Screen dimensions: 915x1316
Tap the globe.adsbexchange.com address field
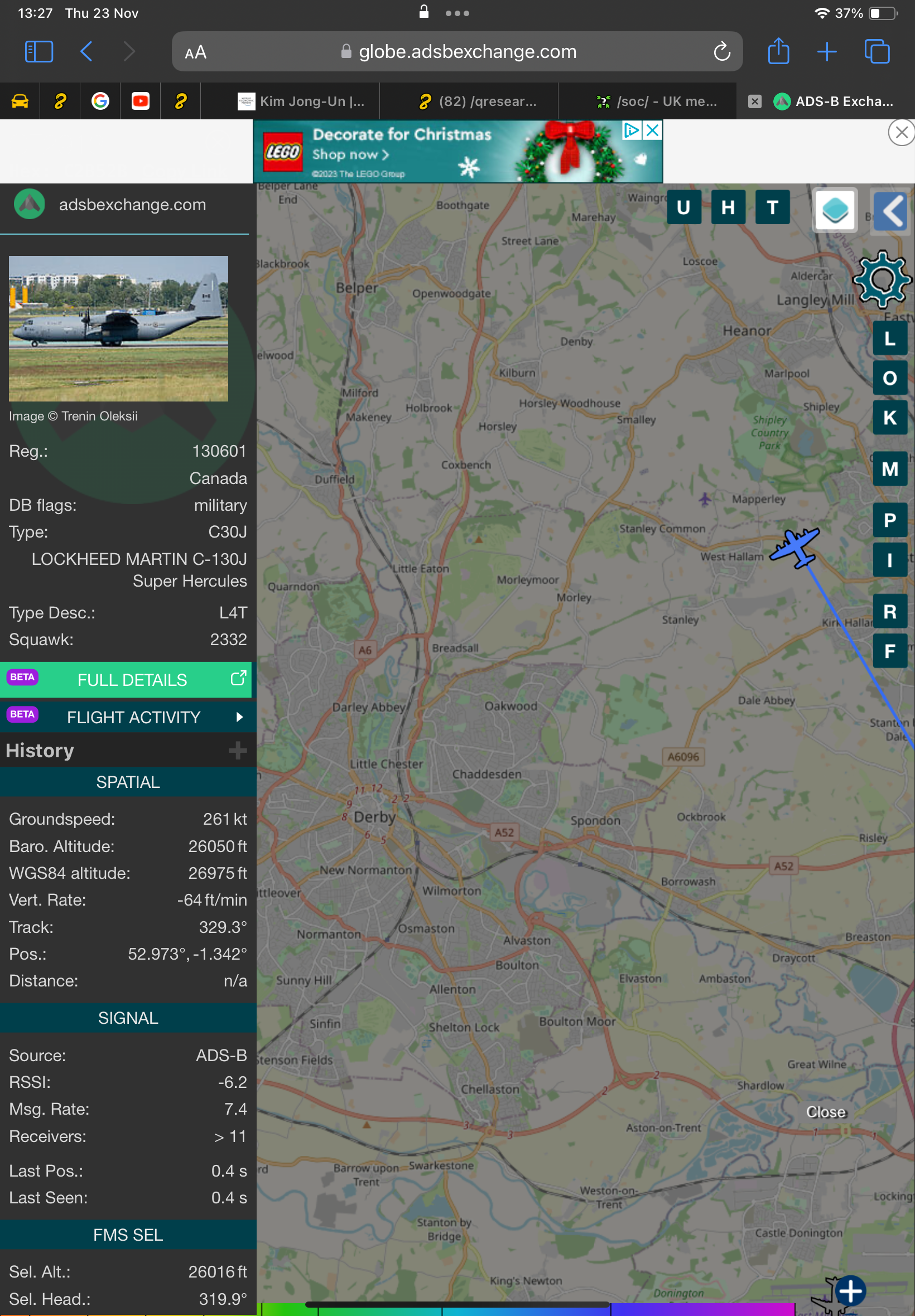coord(457,51)
